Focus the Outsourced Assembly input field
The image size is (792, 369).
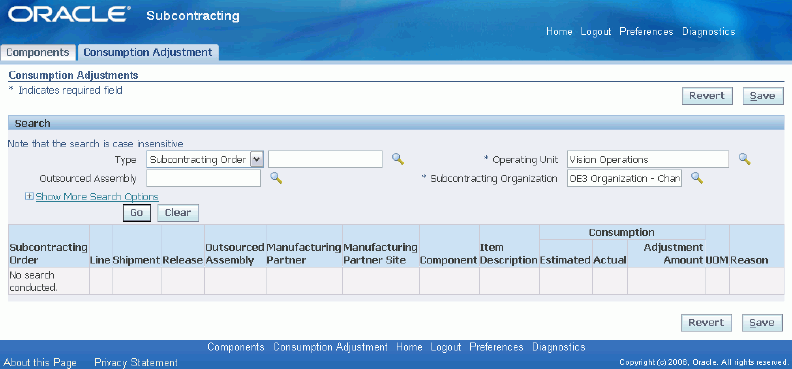(204, 178)
